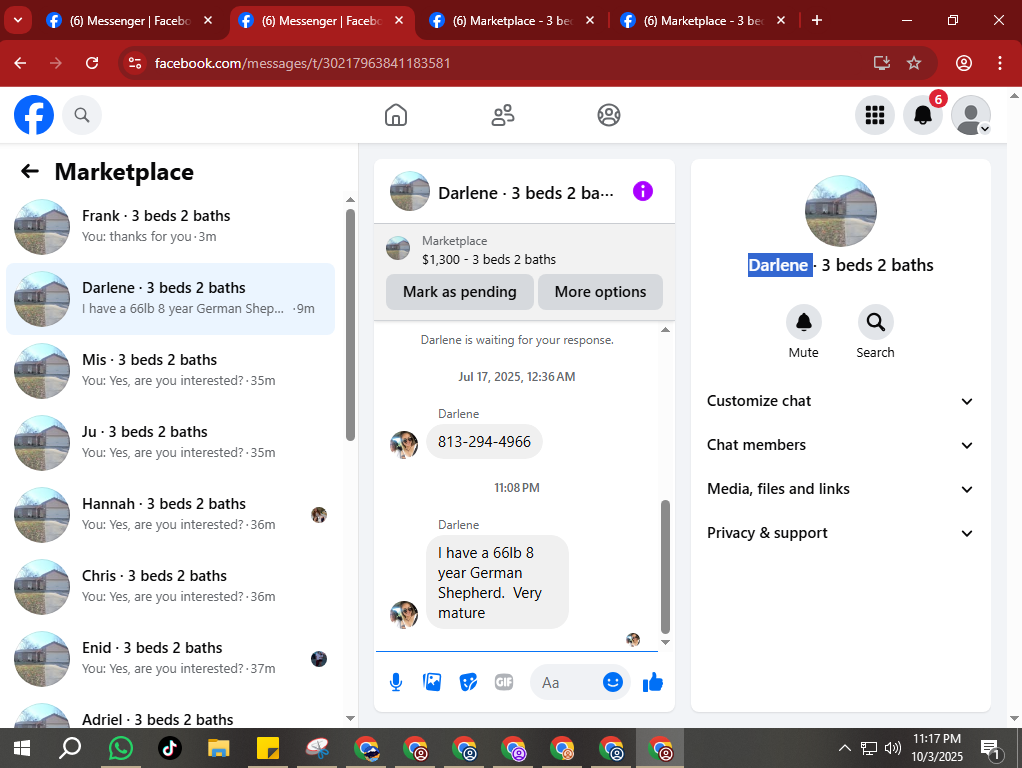Expand Customize chat section
Image resolution: width=1022 pixels, height=768 pixels.
coord(840,401)
